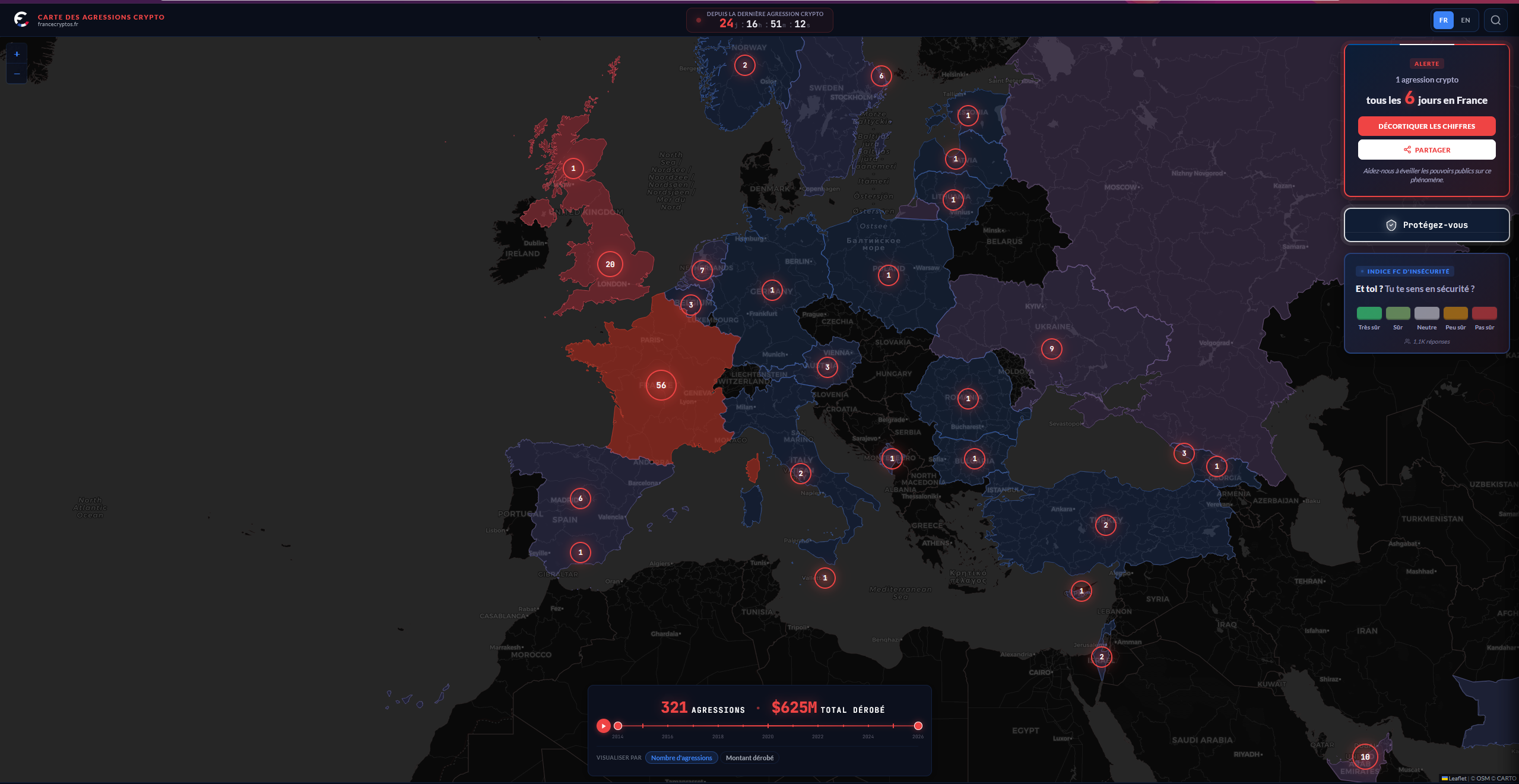Switch language to FR
Image resolution: width=1519 pixels, height=784 pixels.
pos(1444,20)
